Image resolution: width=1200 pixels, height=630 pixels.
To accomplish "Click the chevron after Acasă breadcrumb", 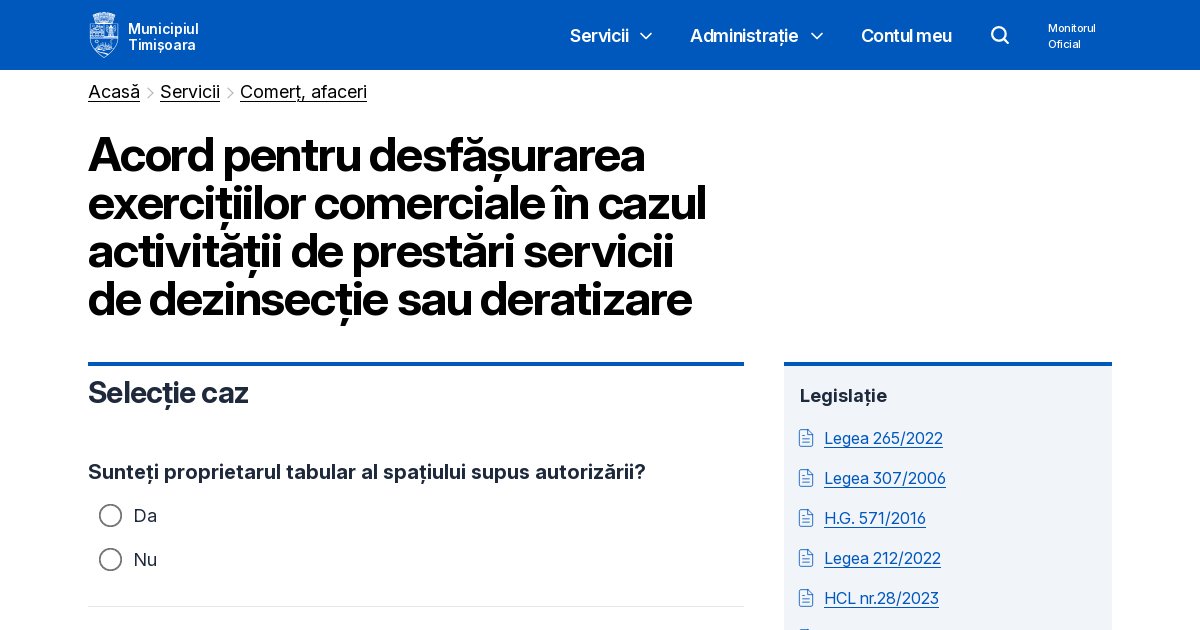I will click(x=150, y=92).
